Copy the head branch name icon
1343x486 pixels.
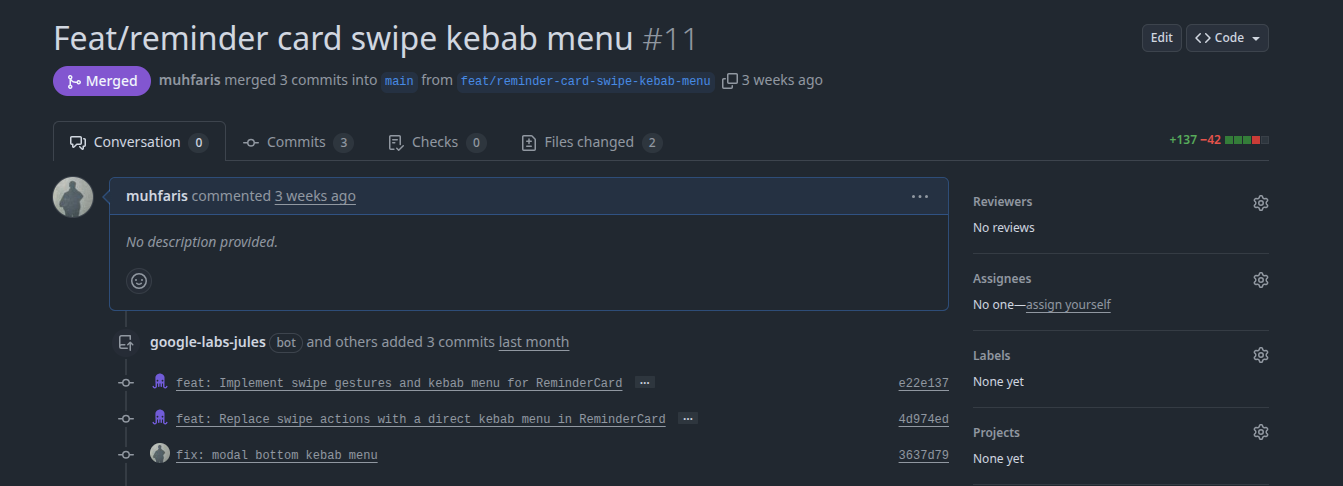click(x=730, y=80)
